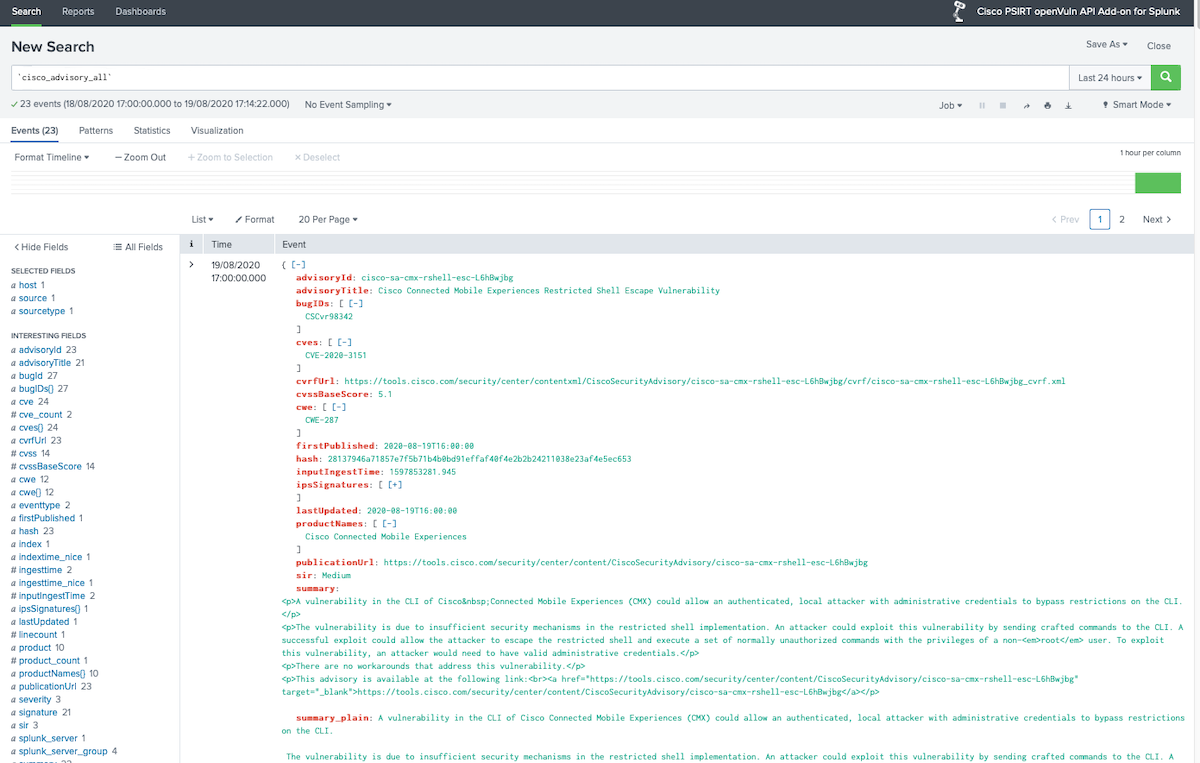Open the Save As dropdown
Image resolution: width=1200 pixels, height=763 pixels.
(x=1107, y=45)
